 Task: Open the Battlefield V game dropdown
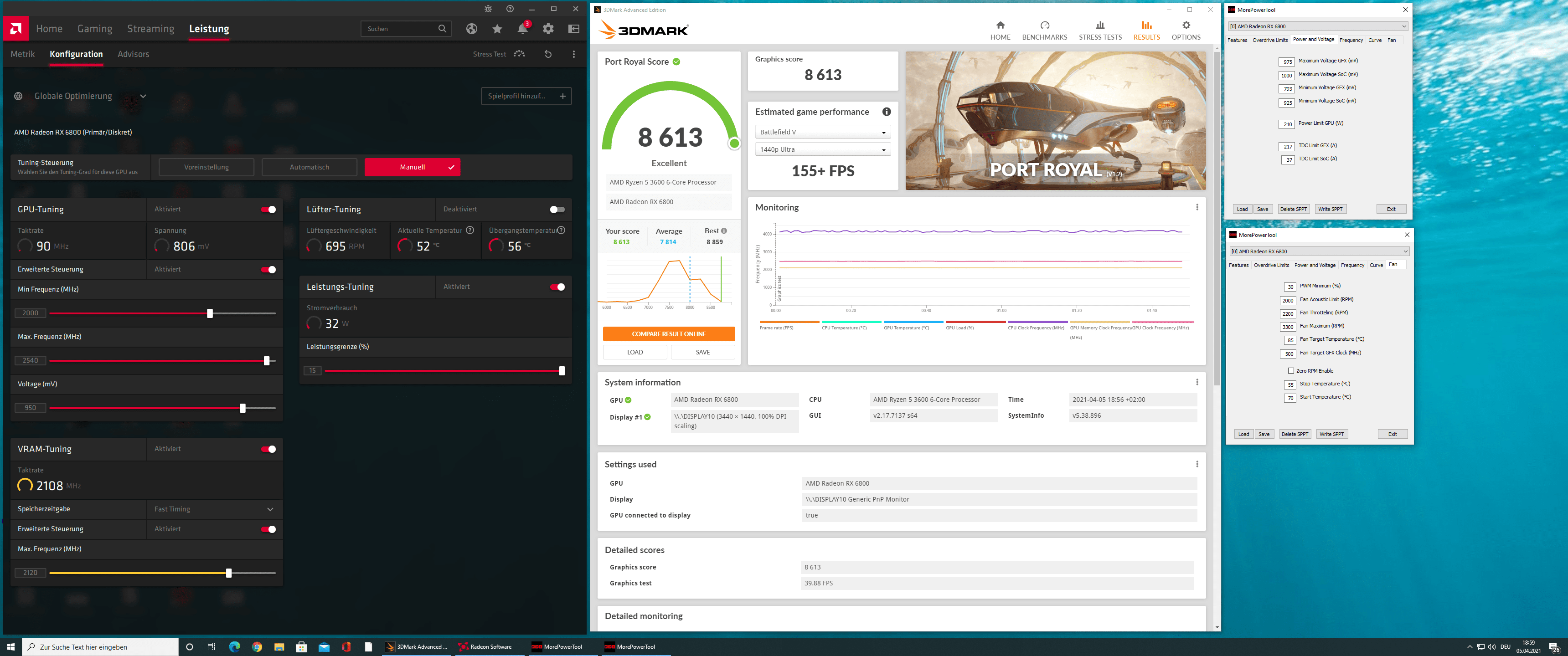pyautogui.click(x=822, y=132)
